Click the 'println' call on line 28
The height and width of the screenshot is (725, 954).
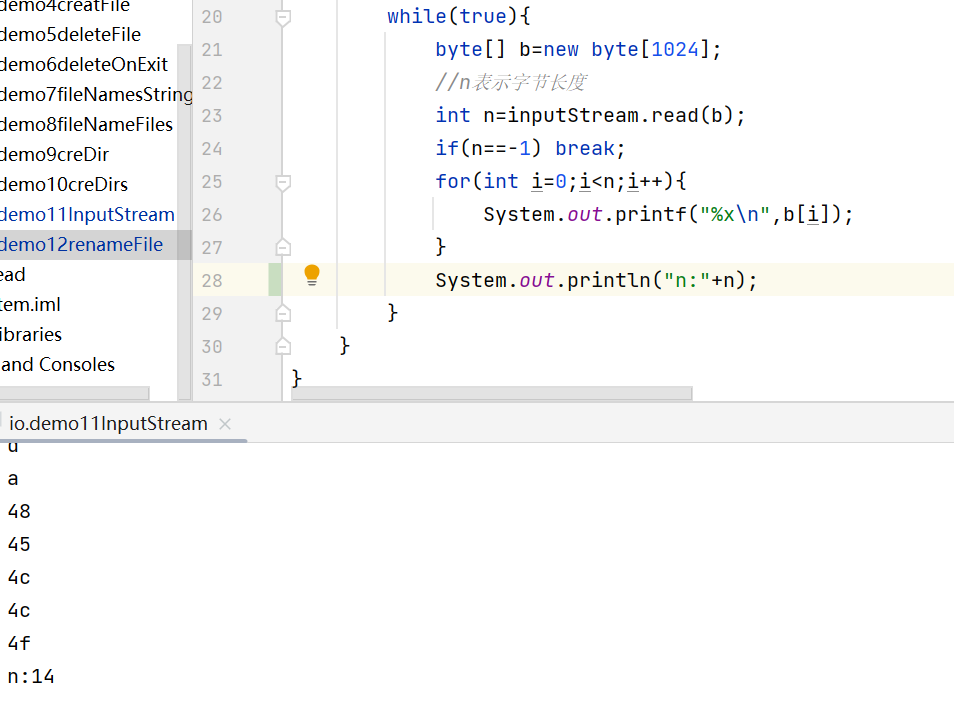pyautogui.click(x=608, y=280)
